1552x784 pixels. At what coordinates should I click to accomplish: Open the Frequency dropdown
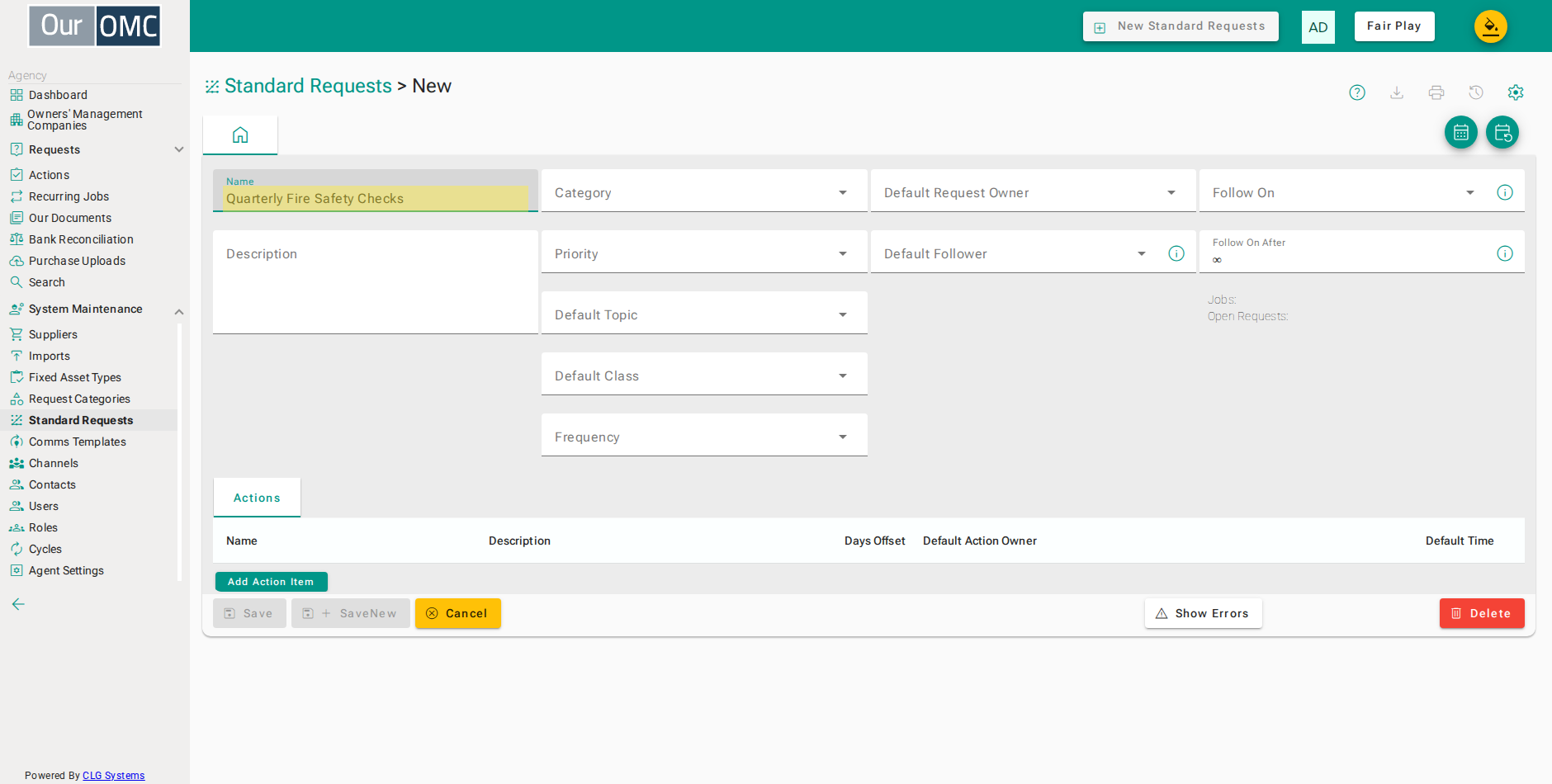704,436
